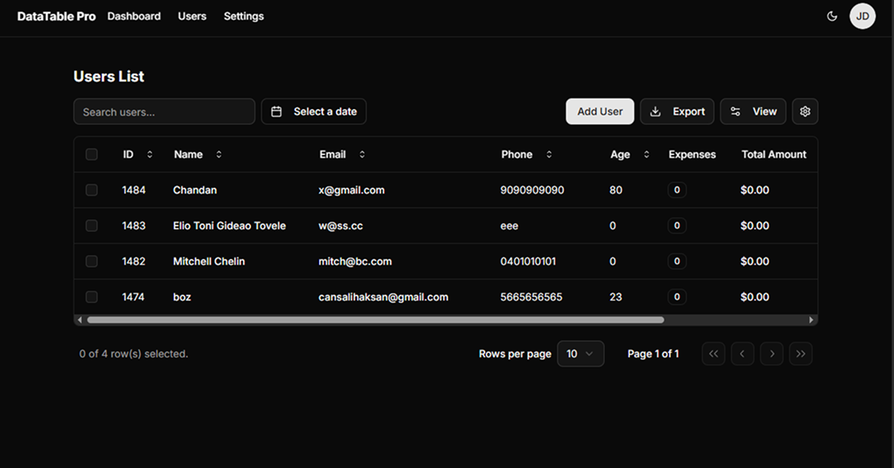The image size is (894, 468).
Task: Tick the checkbox for Mitchell Chelin
Action: click(92, 261)
